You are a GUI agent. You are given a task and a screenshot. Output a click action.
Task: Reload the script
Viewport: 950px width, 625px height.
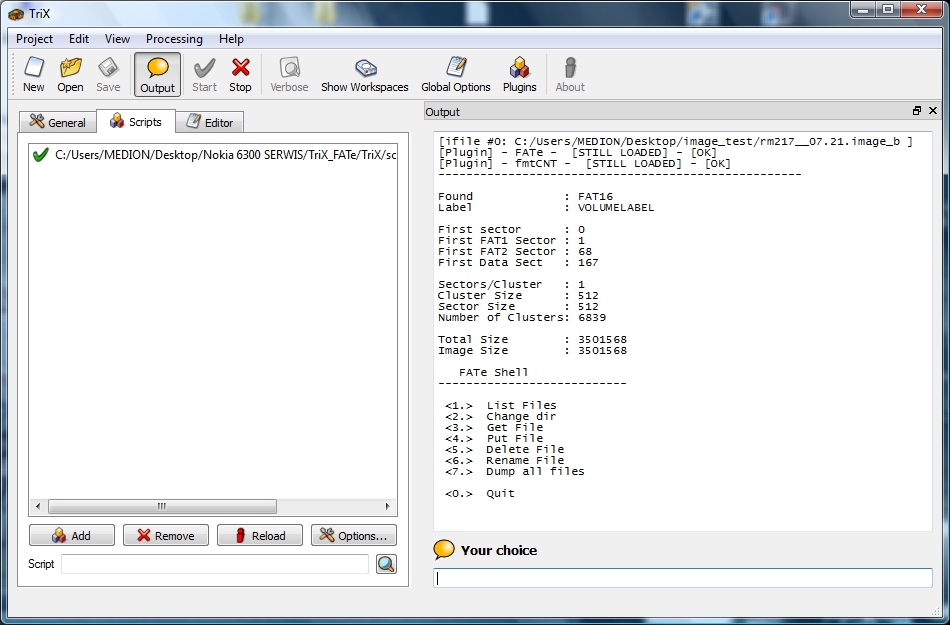260,535
